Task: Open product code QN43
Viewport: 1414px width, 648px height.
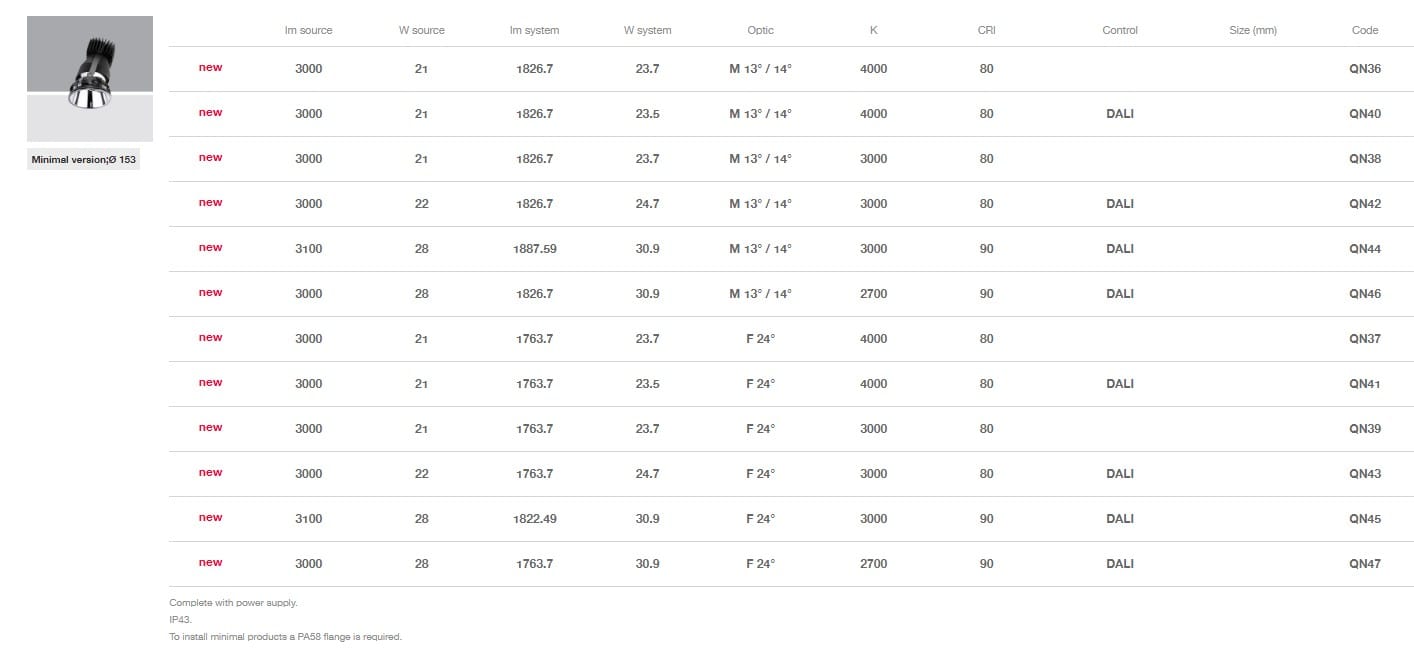Action: [x=1364, y=474]
